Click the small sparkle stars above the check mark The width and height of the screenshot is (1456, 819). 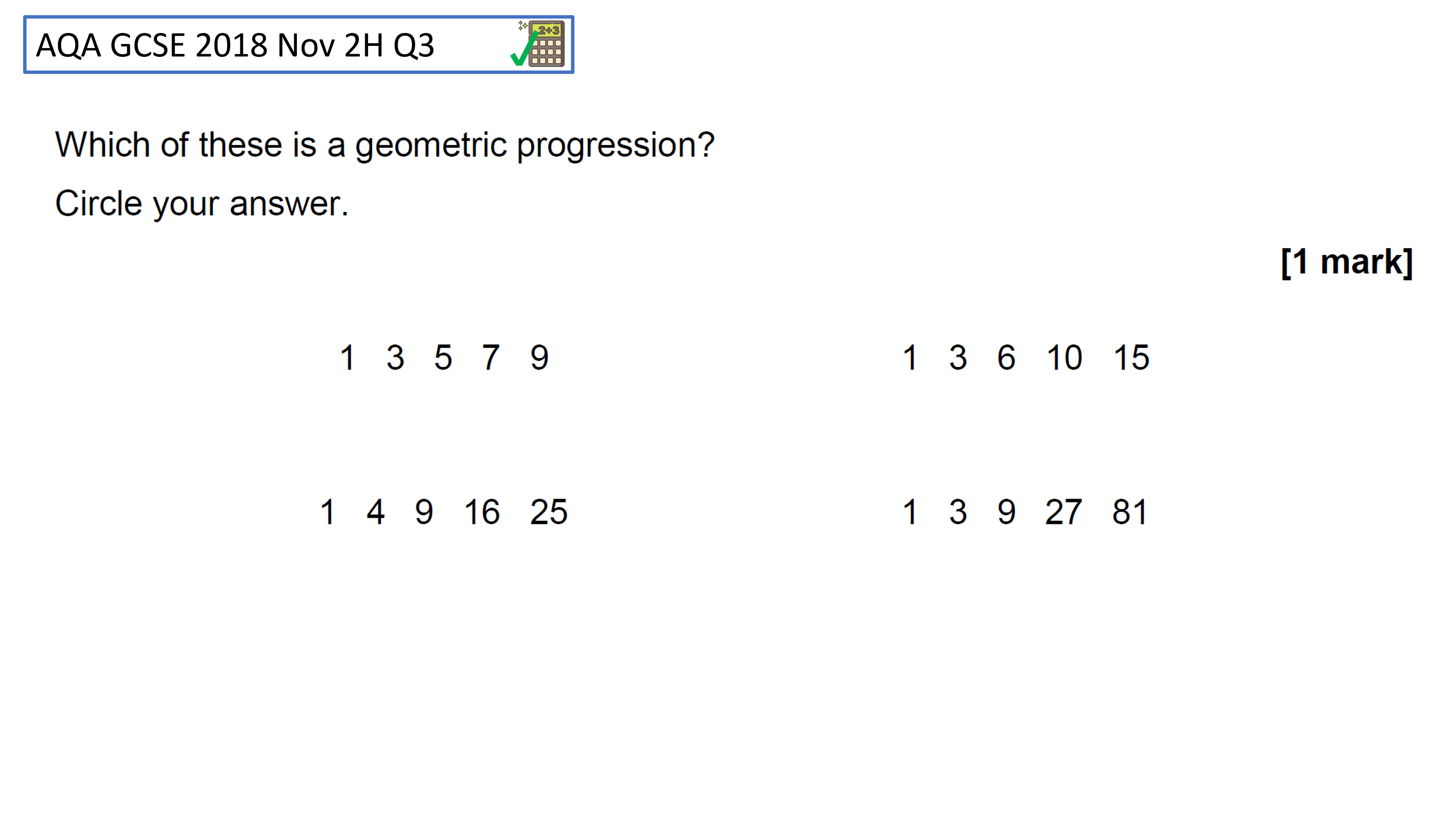pos(523,25)
